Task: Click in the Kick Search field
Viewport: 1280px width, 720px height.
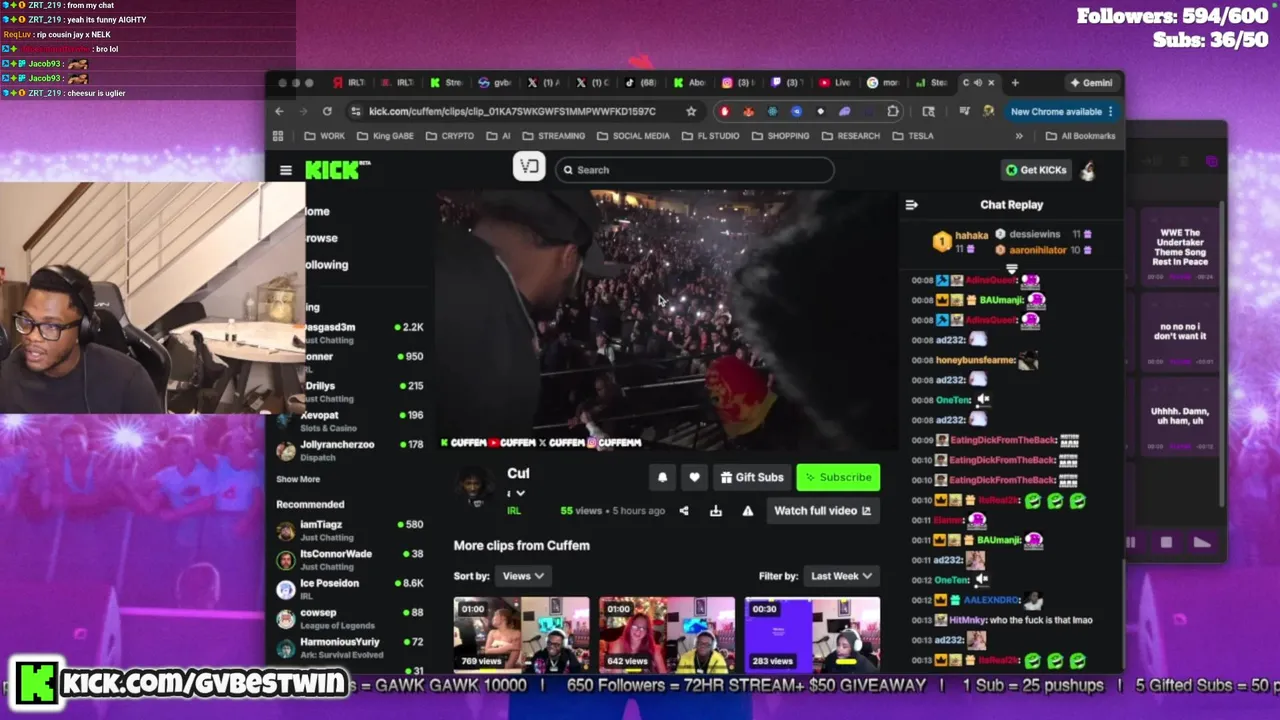Action: coord(694,170)
